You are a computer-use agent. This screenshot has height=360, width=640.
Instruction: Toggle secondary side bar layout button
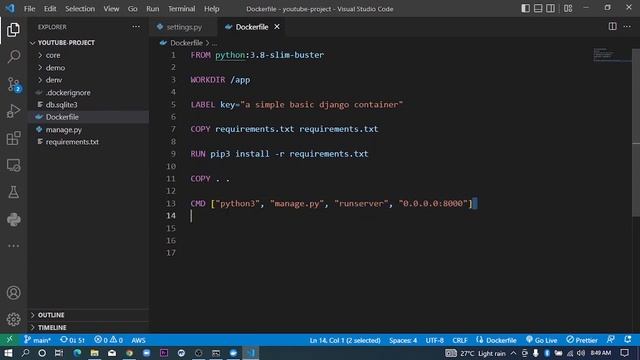pyautogui.click(x=550, y=8)
